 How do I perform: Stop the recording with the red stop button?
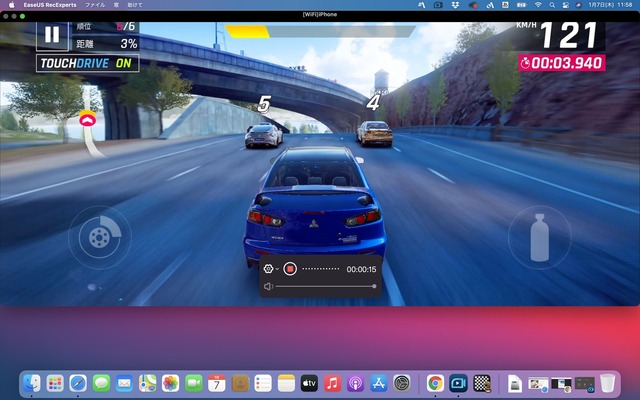[290, 269]
